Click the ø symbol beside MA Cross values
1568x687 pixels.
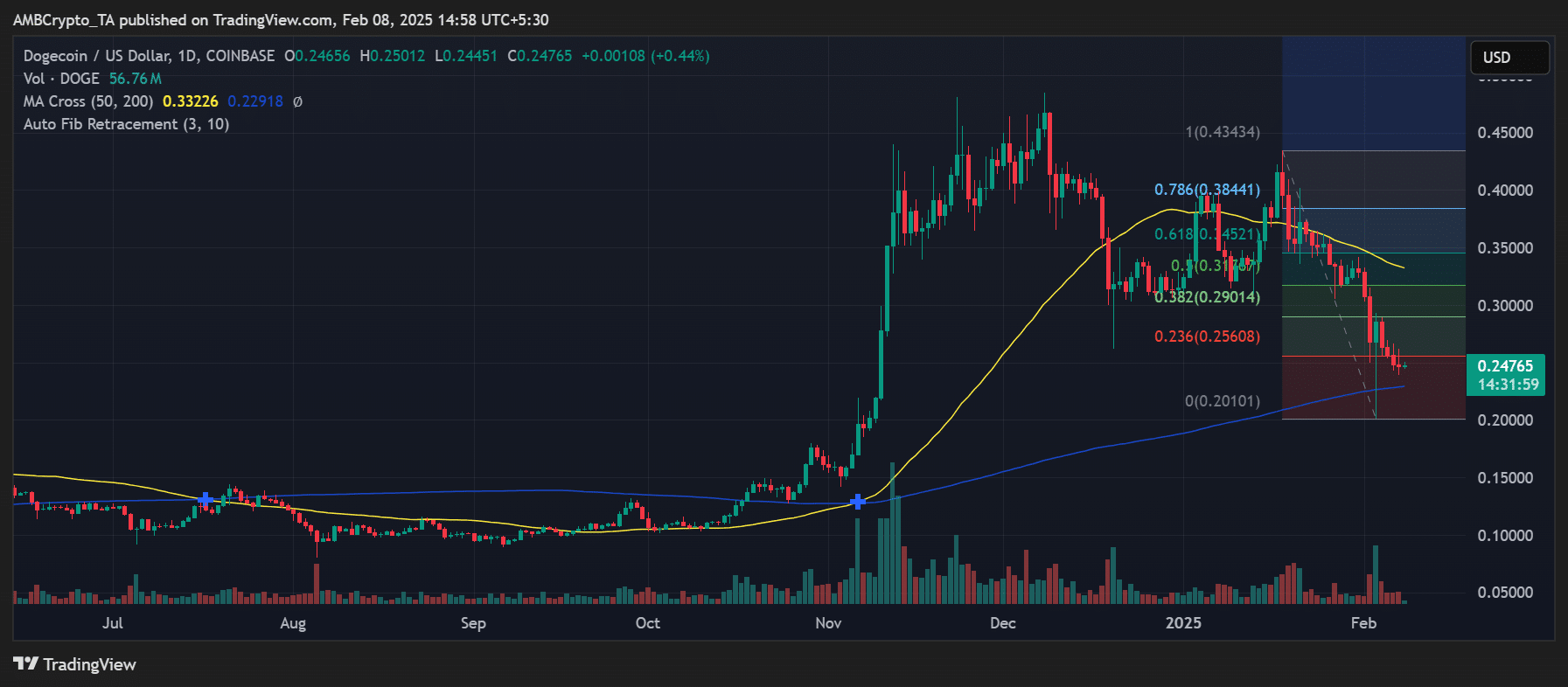(x=297, y=101)
